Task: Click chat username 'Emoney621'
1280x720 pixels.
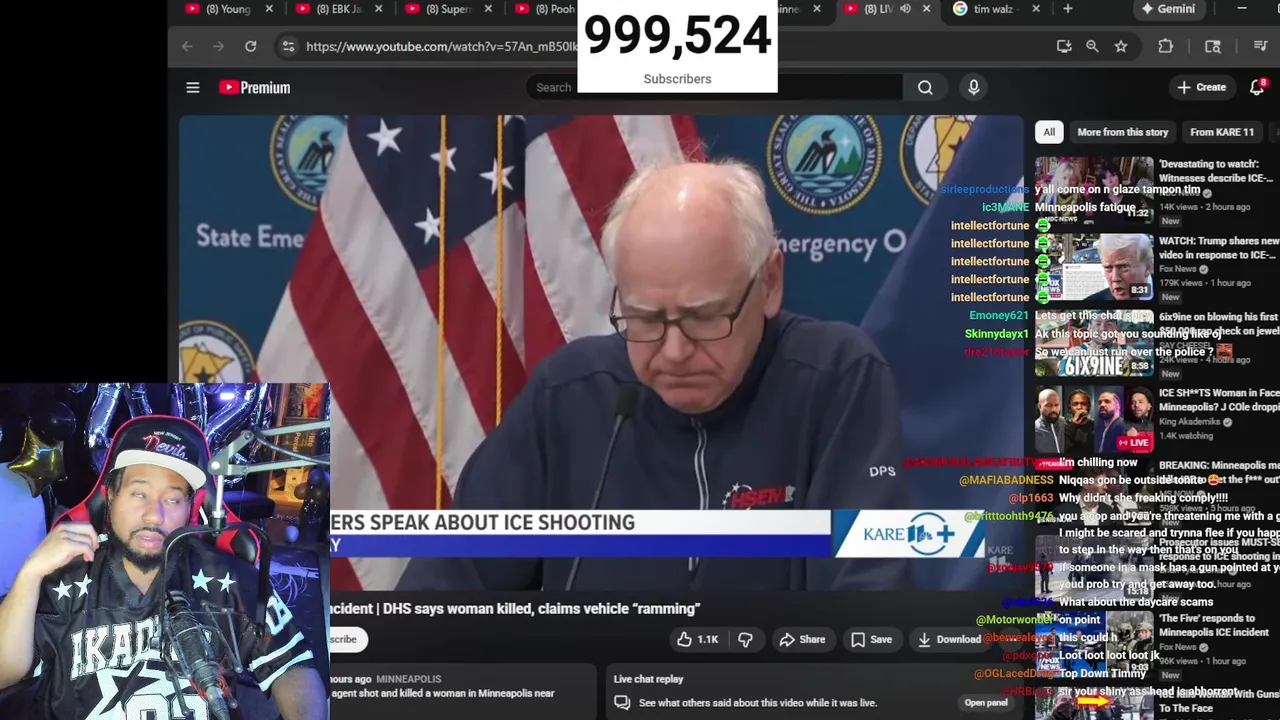Action: pyautogui.click(x=998, y=316)
